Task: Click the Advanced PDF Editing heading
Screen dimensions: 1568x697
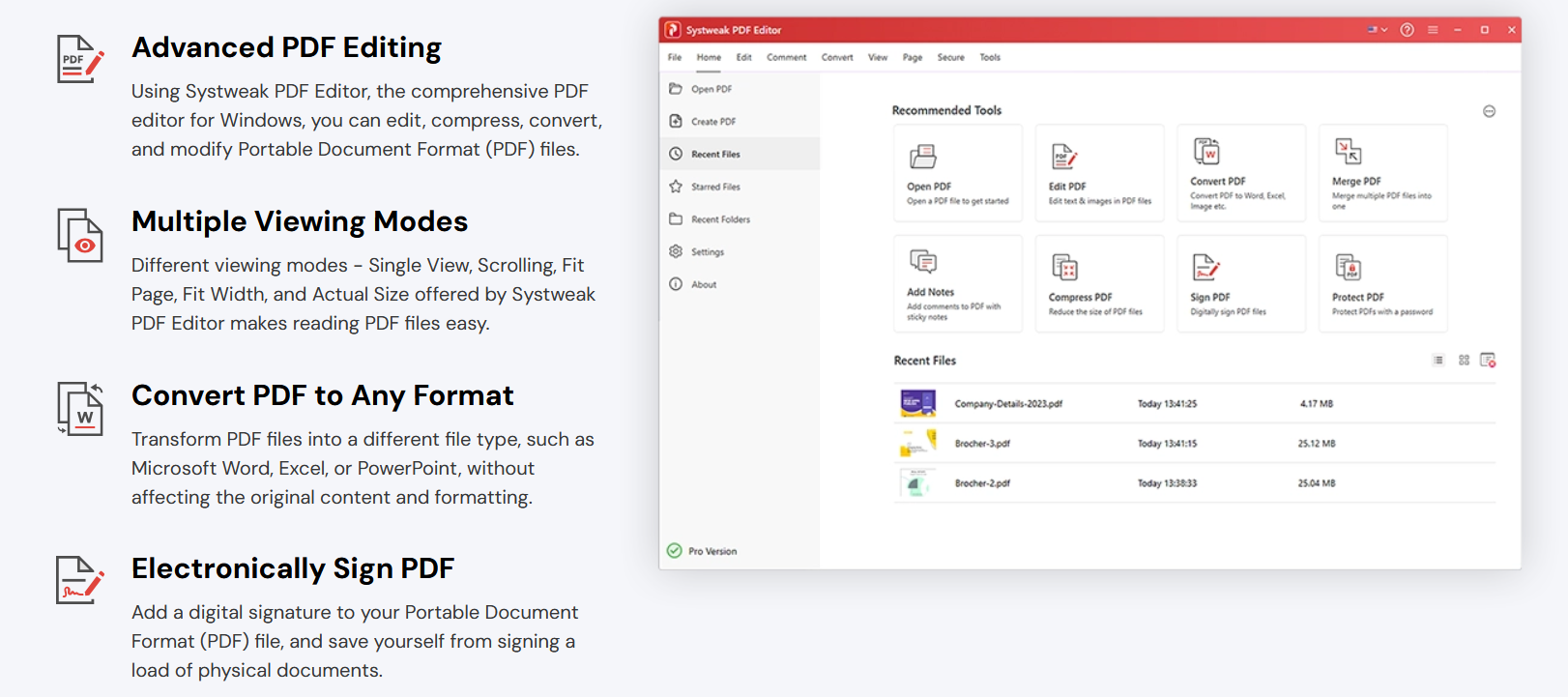Action: [x=286, y=47]
